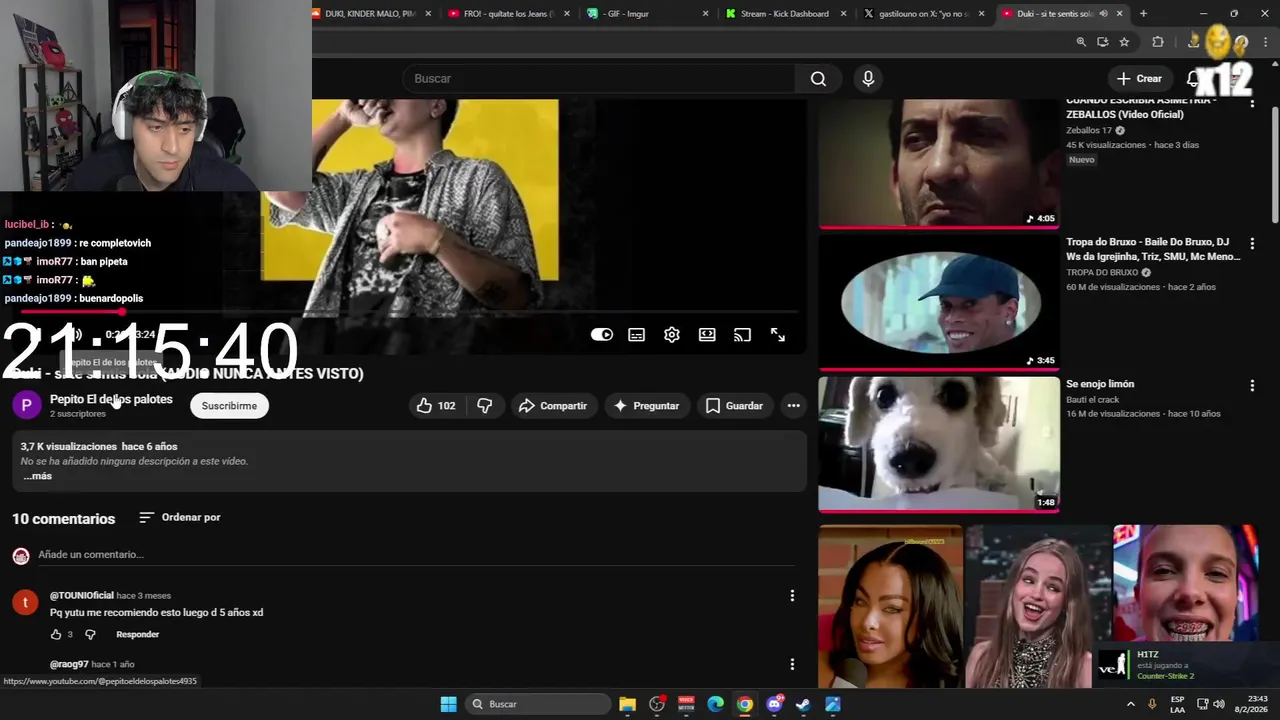Search YouTube with the magnifier button
This screenshot has height=720, width=1280.
[818, 79]
